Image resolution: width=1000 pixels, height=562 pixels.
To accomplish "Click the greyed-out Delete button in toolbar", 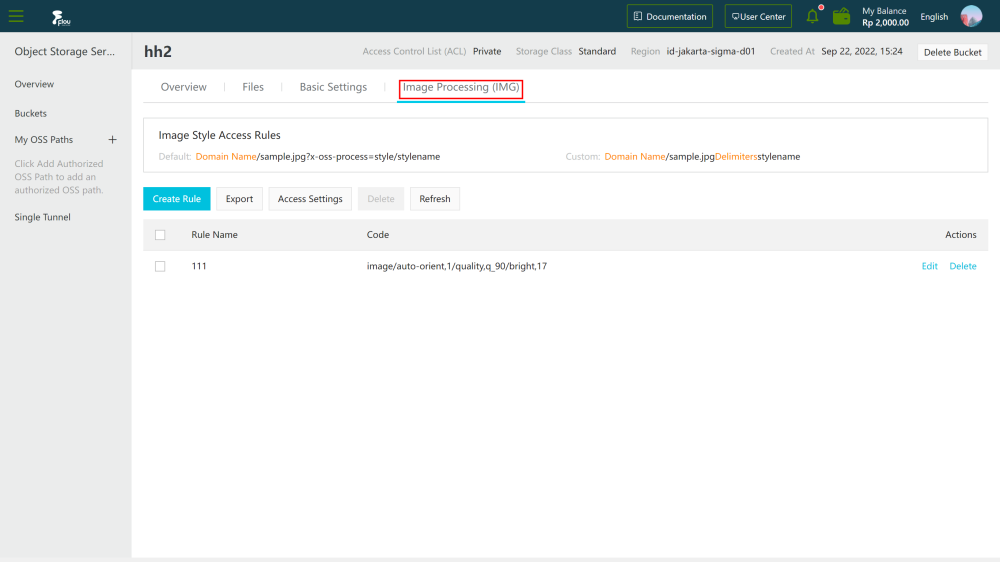I will 381,199.
